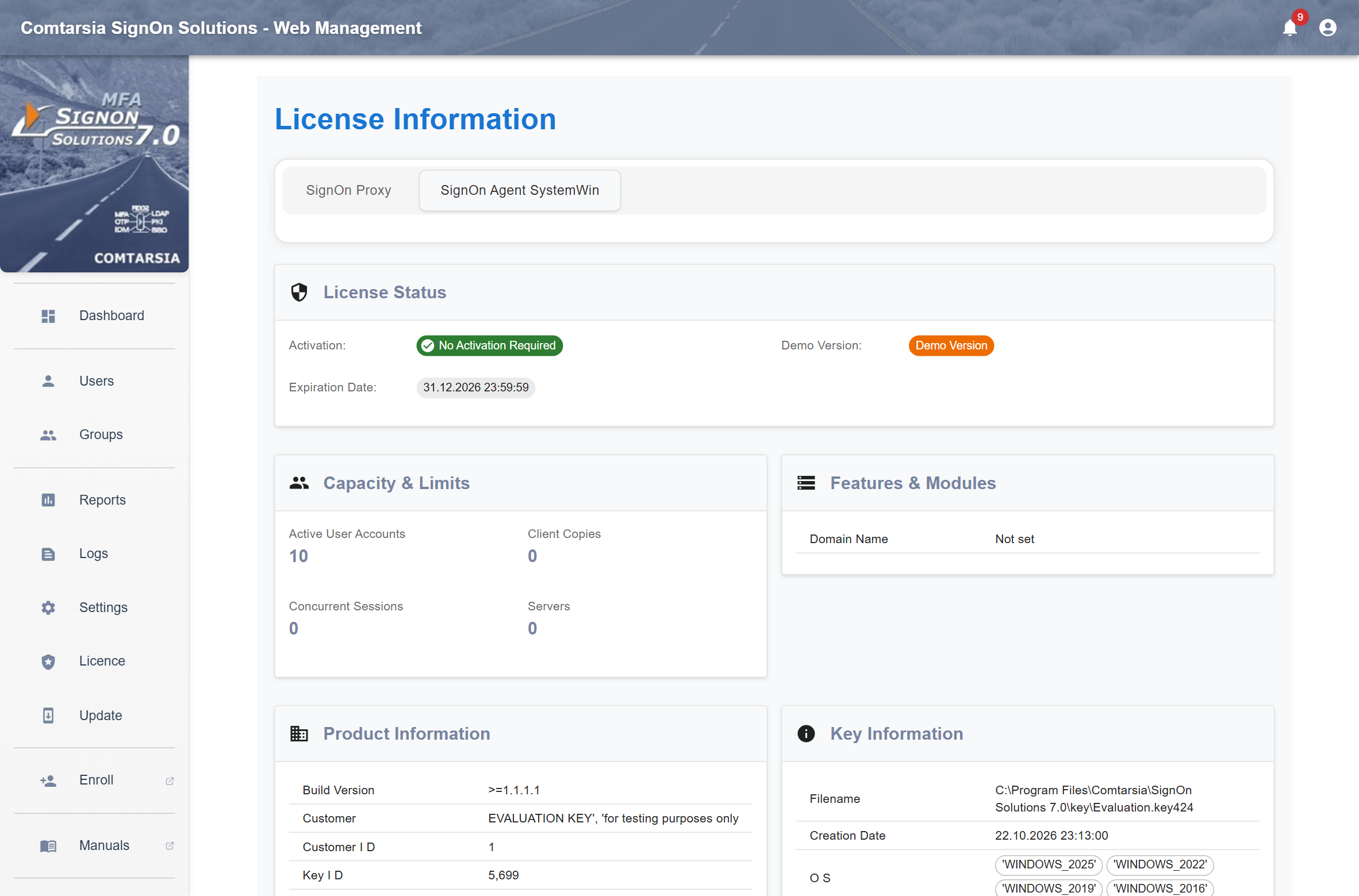This screenshot has width=1359, height=896.
Task: Click the Licence shield-star icon
Action: pyautogui.click(x=48, y=662)
